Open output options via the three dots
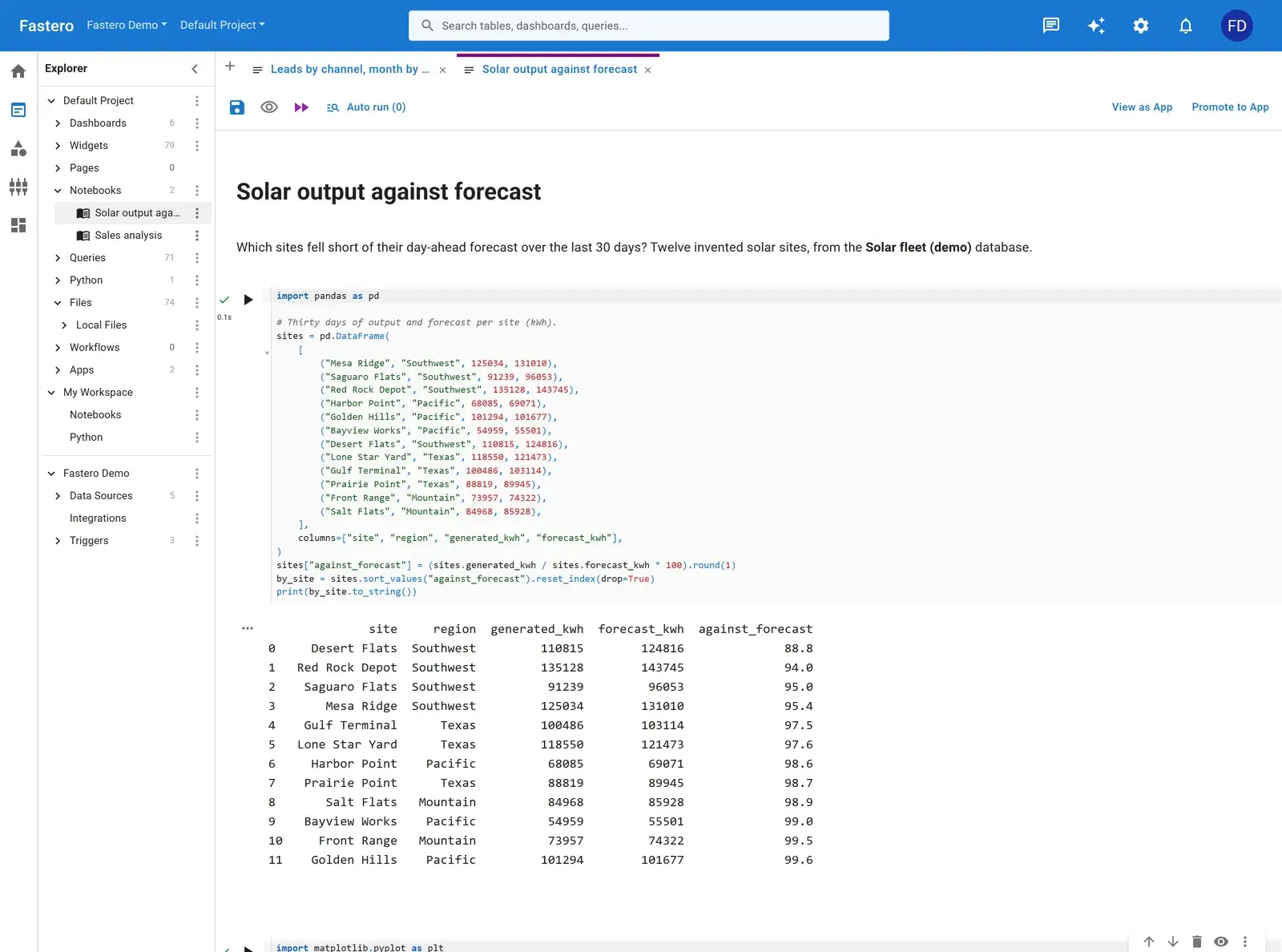Image resolution: width=1282 pixels, height=952 pixels. pyautogui.click(x=248, y=628)
